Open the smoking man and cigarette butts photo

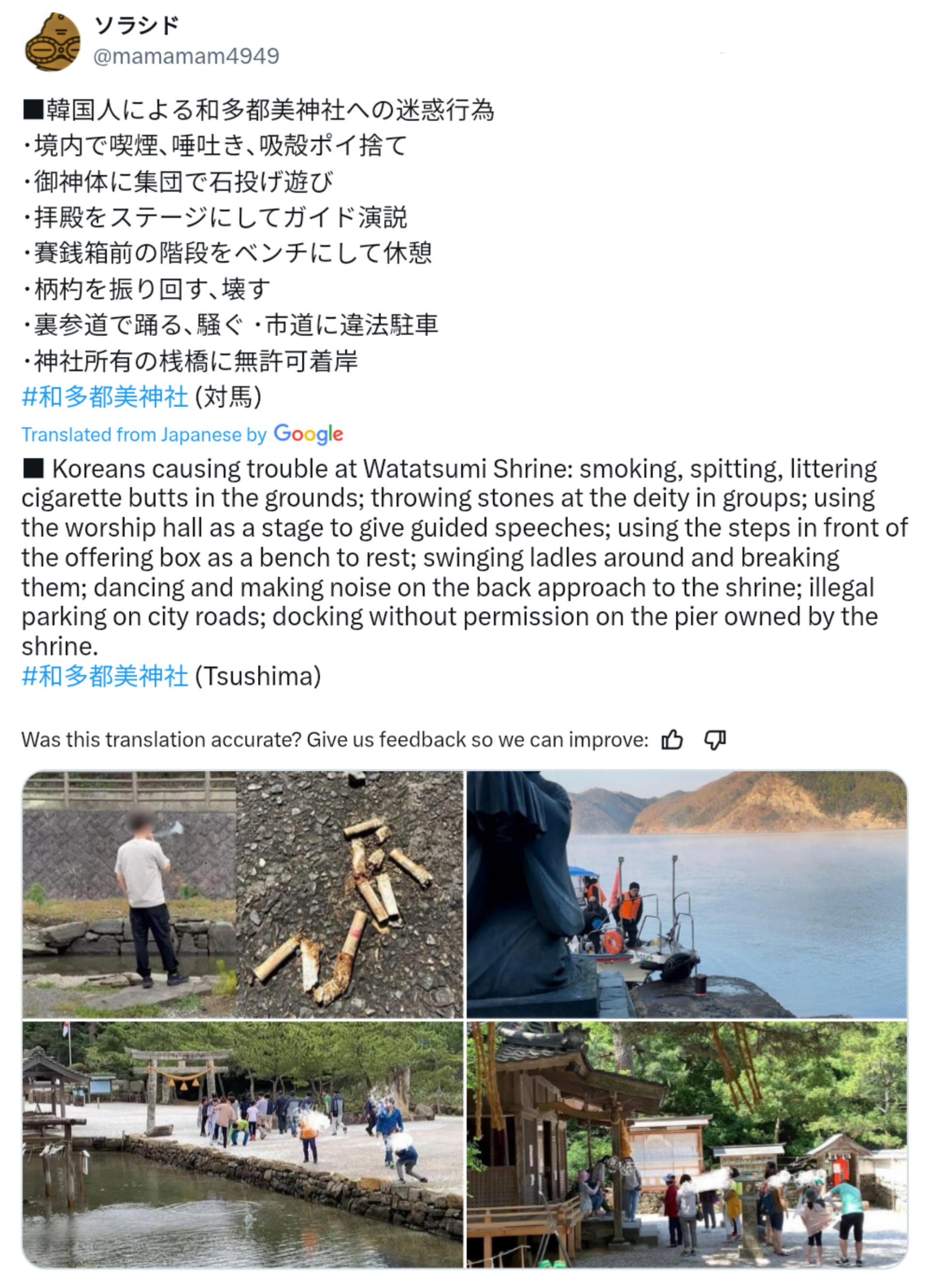pyautogui.click(x=242, y=894)
